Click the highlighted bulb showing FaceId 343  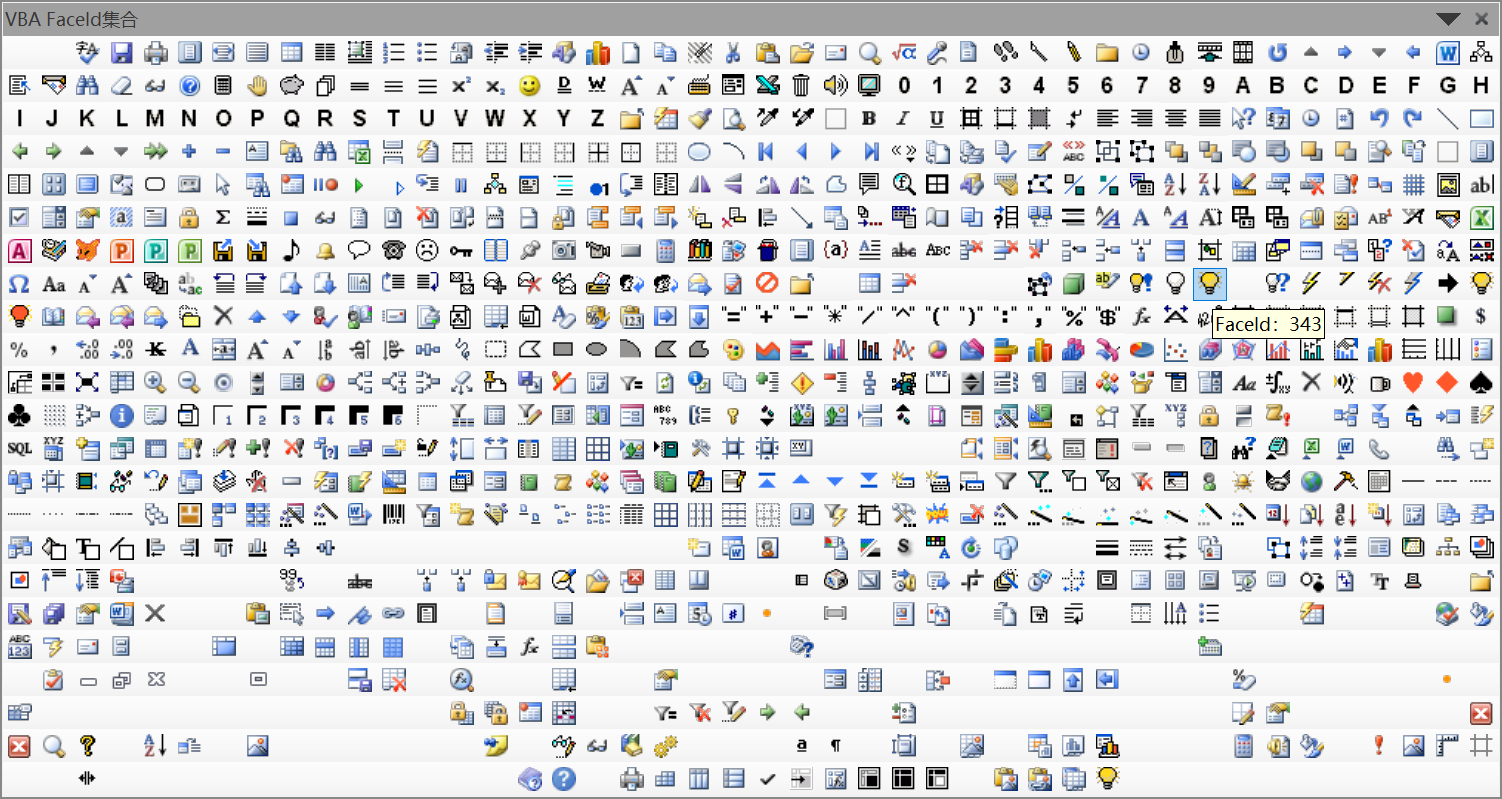click(x=1210, y=283)
